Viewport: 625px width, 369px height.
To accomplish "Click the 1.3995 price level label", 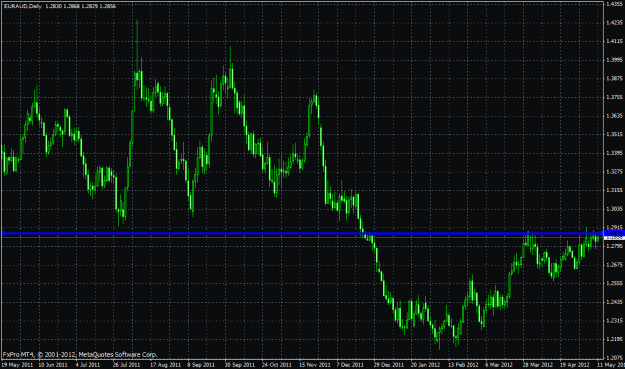I will 614,60.
